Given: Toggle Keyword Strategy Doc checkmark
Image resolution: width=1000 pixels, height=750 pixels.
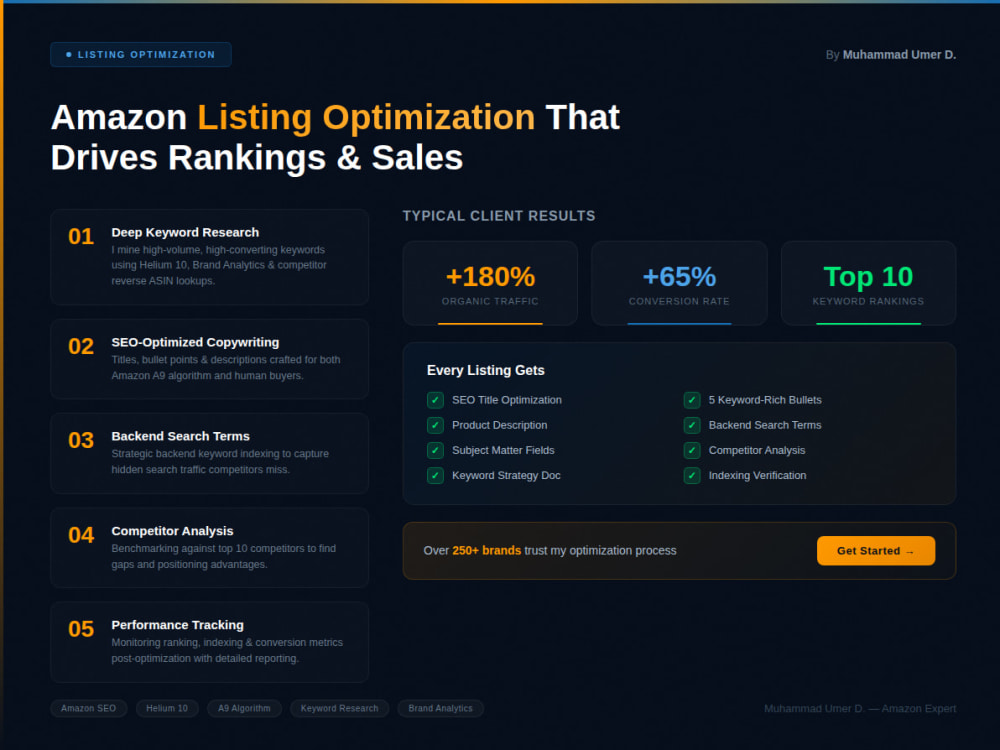Looking at the screenshot, I should coord(436,476).
